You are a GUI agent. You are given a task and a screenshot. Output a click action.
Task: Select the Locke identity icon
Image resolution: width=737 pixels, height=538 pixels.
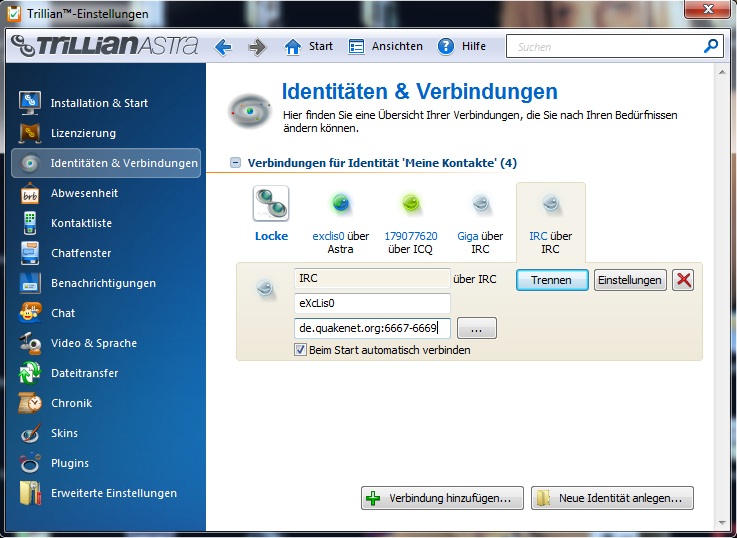pos(271,204)
